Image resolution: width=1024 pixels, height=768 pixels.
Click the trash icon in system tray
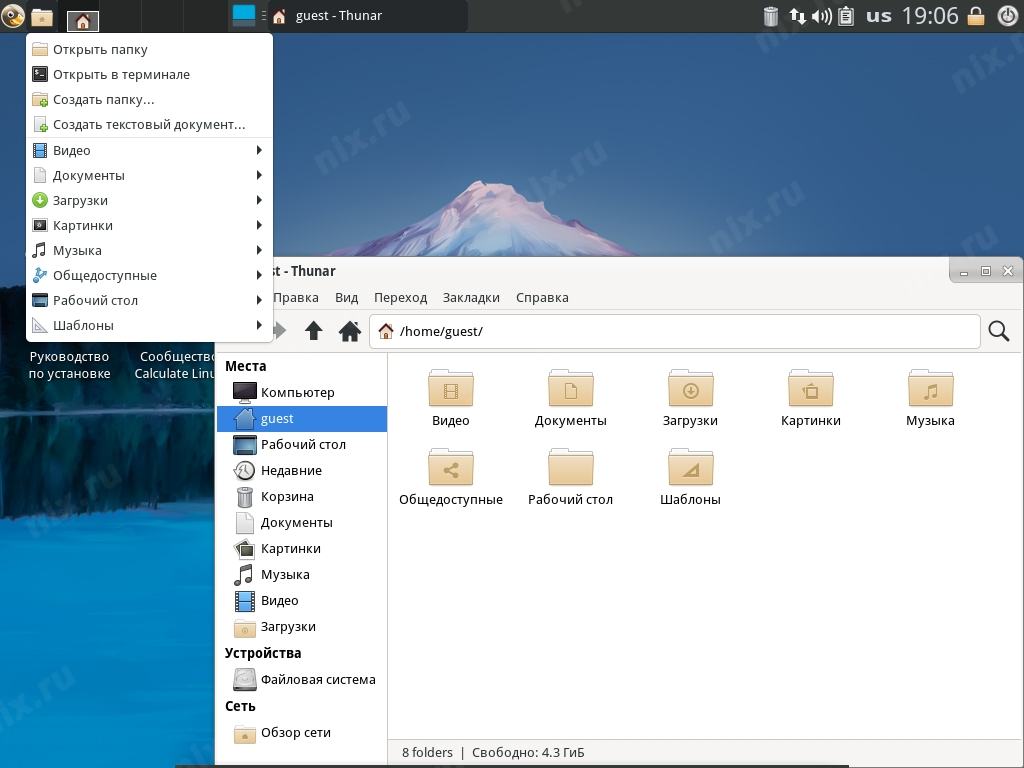(771, 16)
